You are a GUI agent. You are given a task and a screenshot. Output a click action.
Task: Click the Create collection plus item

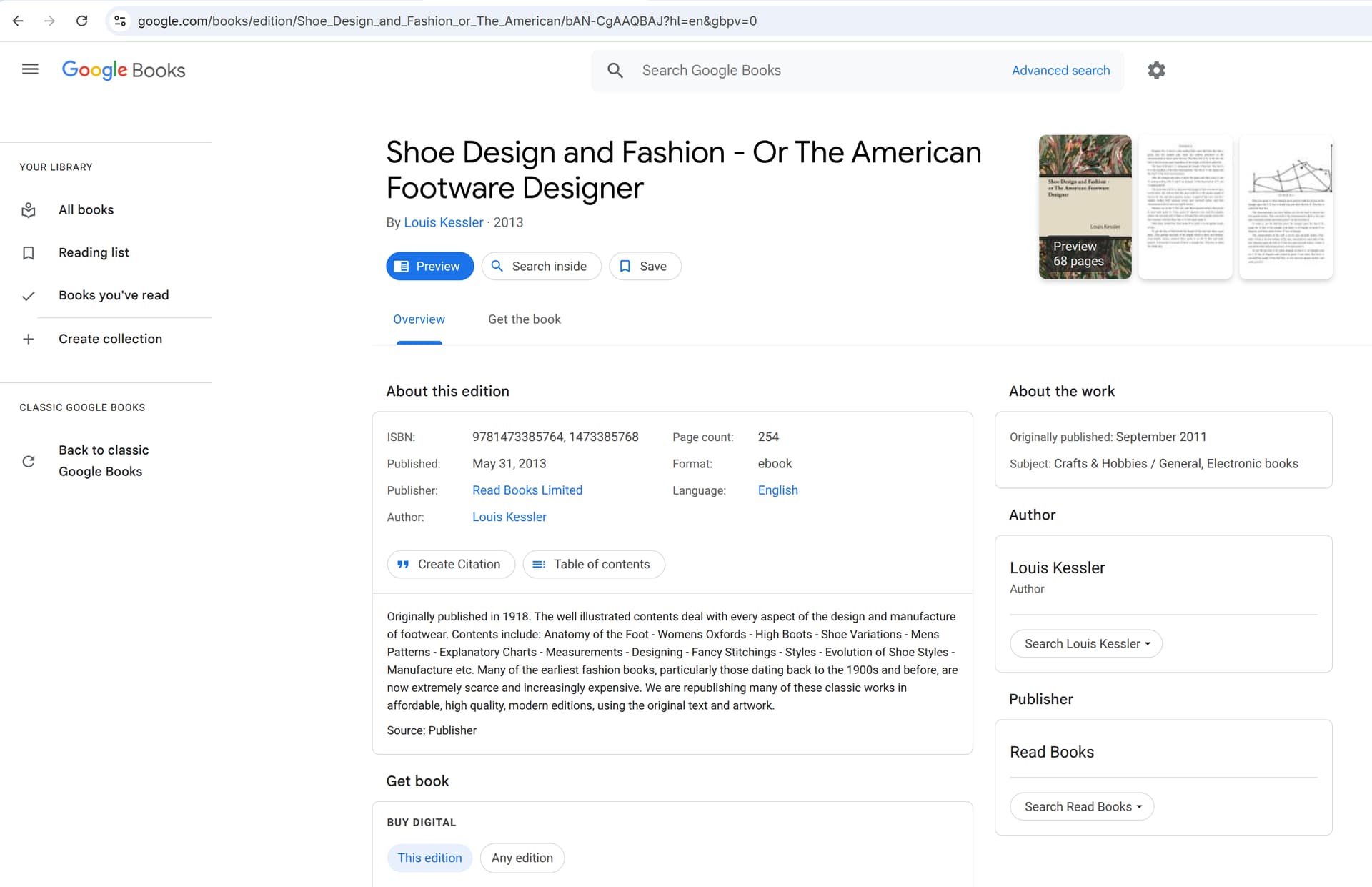coord(110,339)
